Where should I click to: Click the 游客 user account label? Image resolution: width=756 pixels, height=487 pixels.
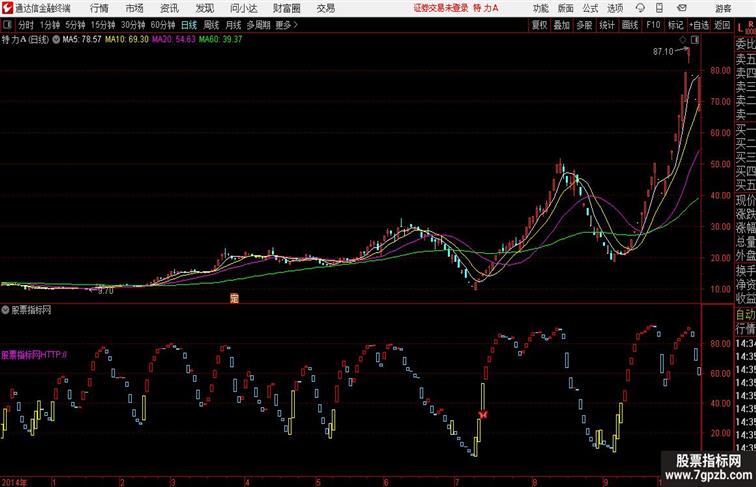click(723, 8)
